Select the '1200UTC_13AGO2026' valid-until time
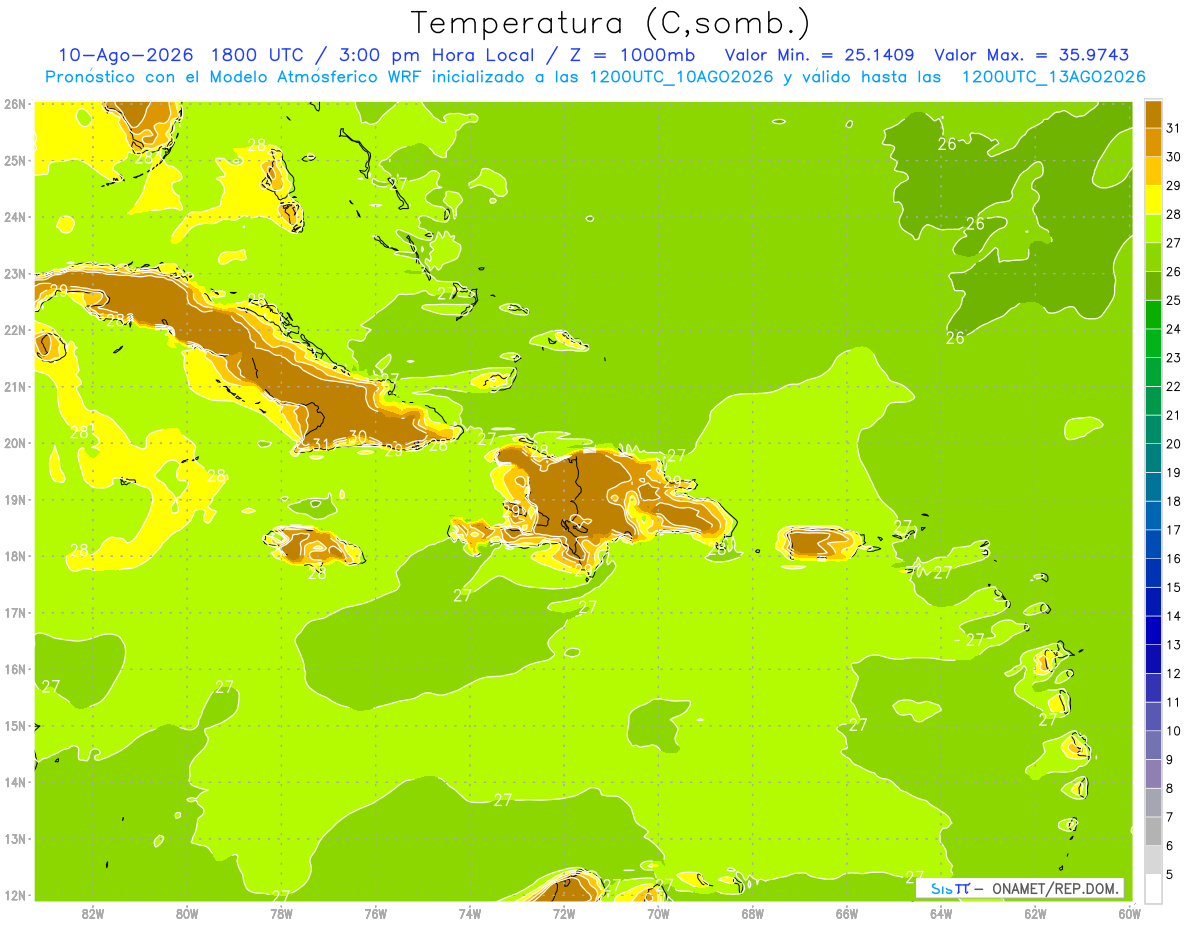This screenshot has height=927, width=1200. [x=1053, y=77]
